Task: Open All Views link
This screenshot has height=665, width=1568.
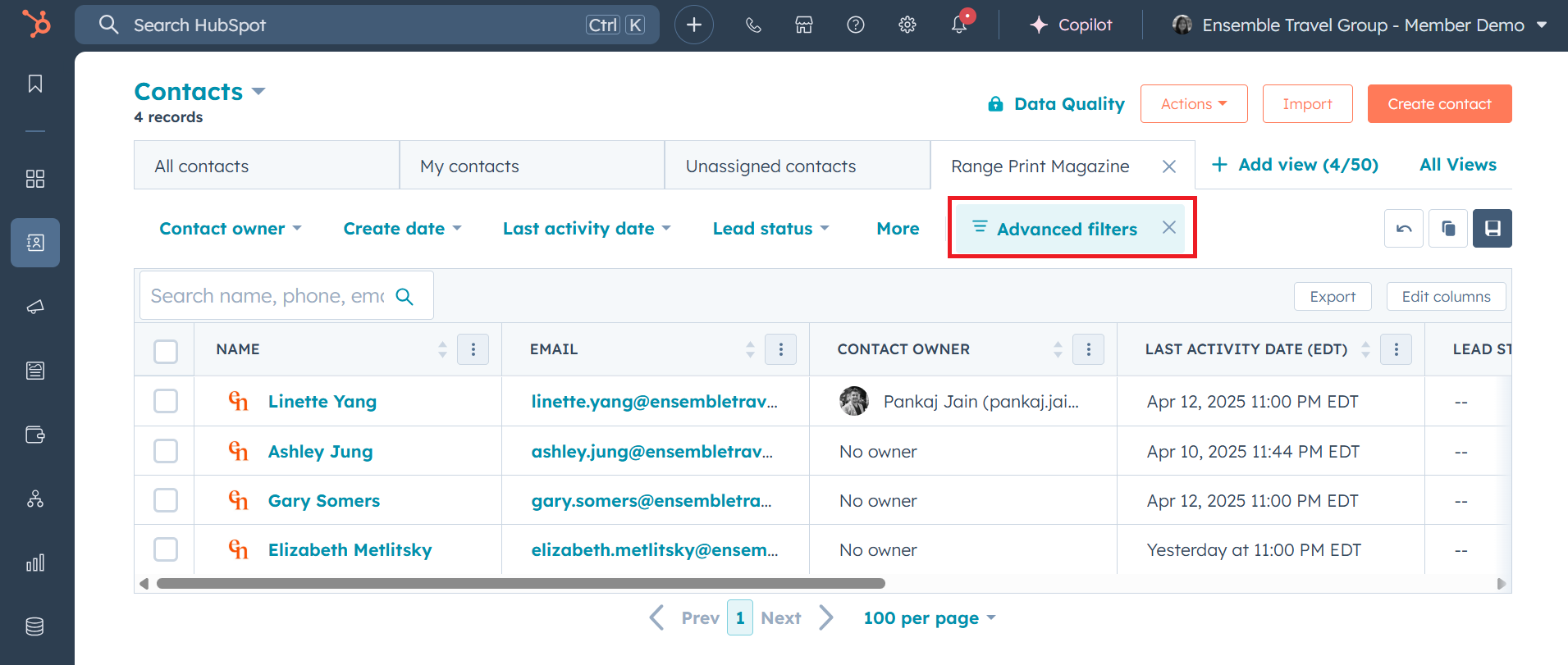Action: (x=1458, y=165)
